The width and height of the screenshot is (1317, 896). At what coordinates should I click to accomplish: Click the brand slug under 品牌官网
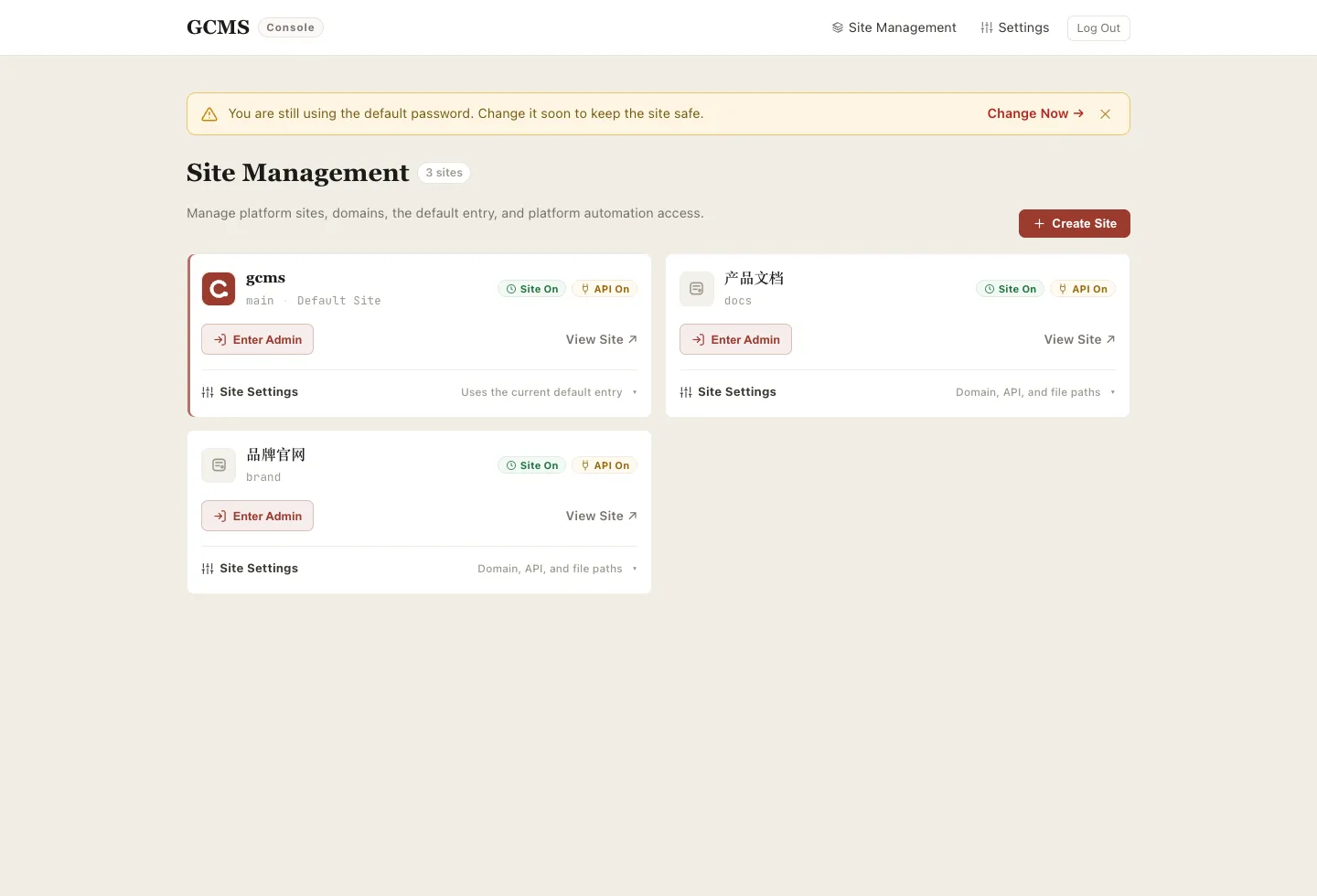(263, 477)
